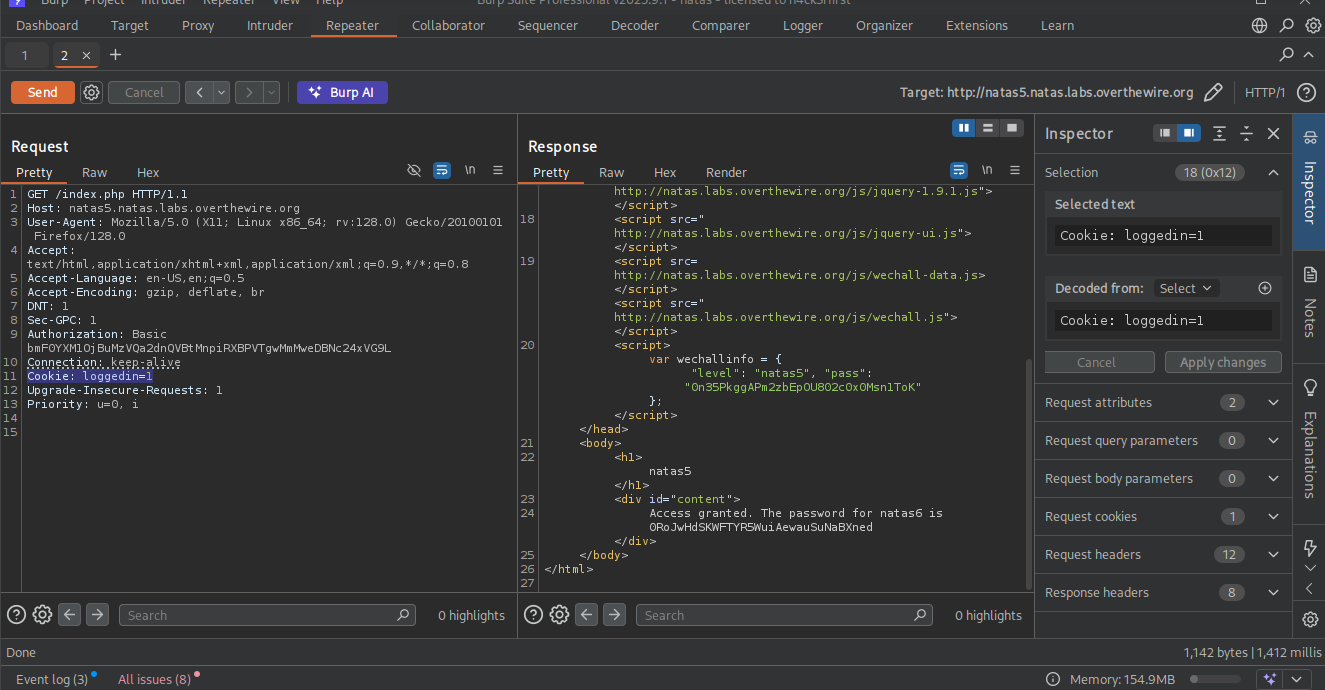
Task: Select side-by-side request/response layout
Action: 964,128
